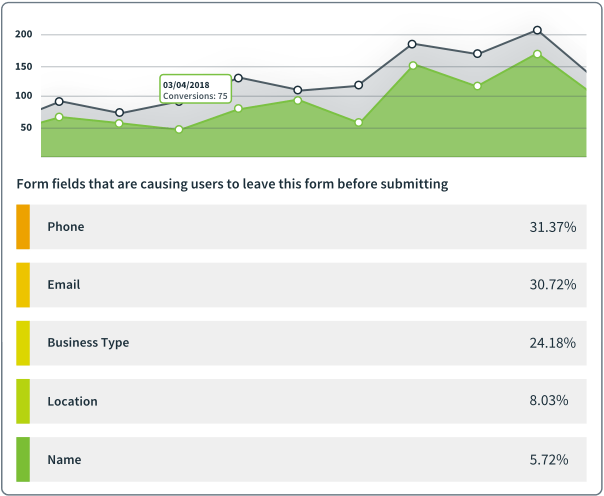Click the green swatch beside Name

(x=23, y=459)
